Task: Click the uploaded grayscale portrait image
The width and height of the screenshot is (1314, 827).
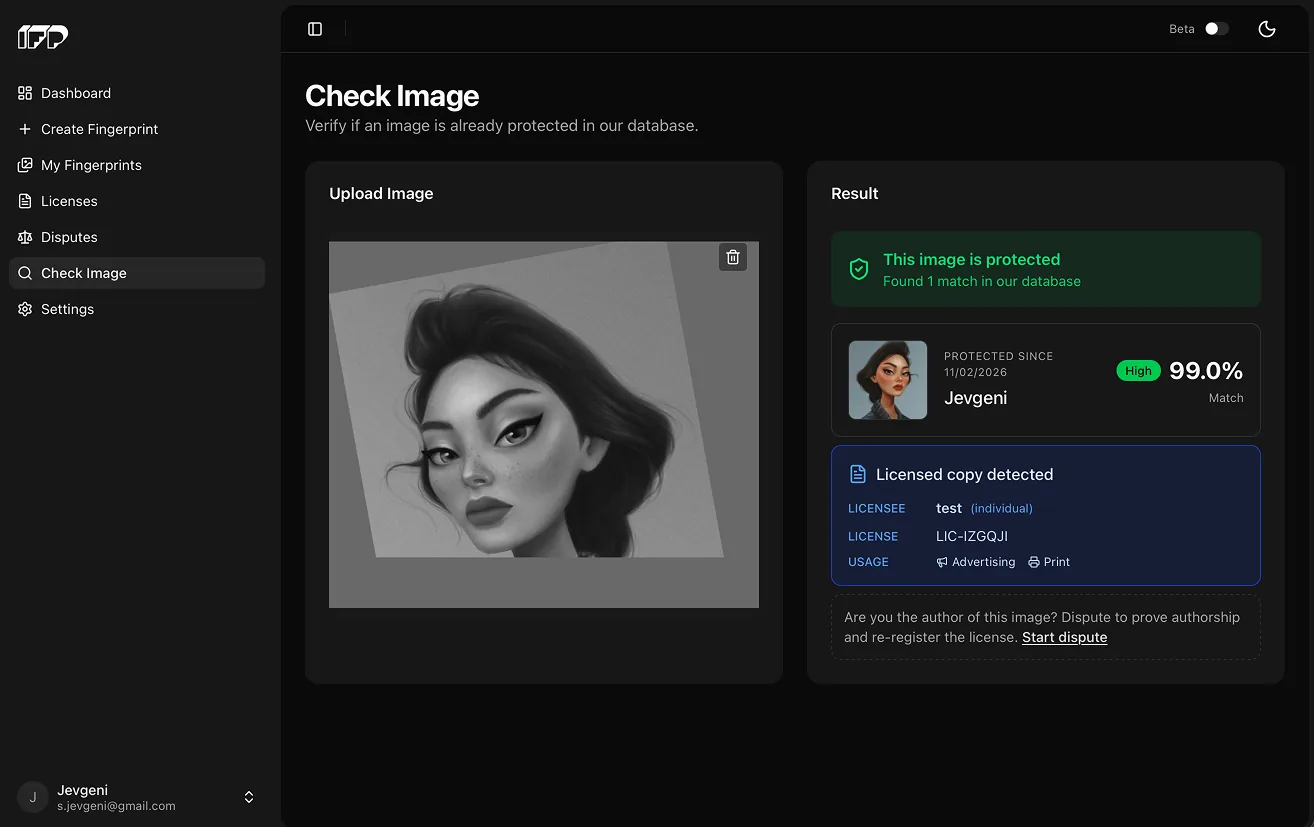Action: tap(544, 424)
